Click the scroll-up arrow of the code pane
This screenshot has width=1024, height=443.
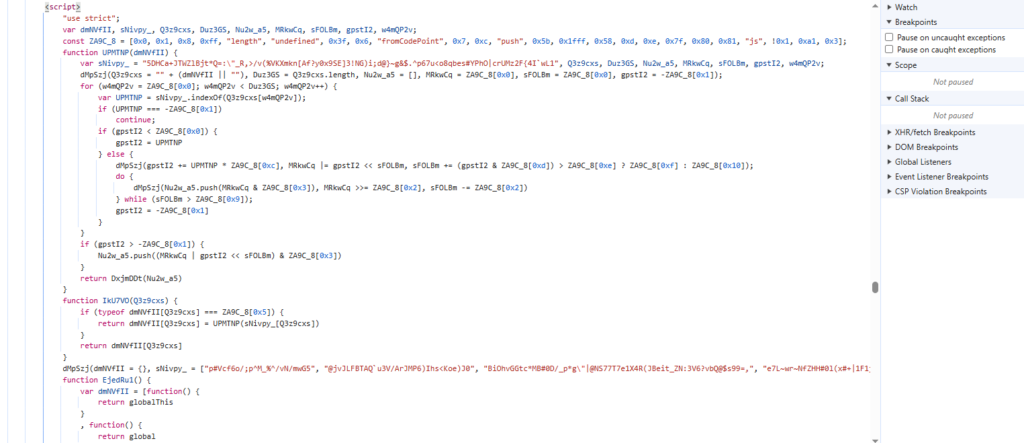[874, 5]
